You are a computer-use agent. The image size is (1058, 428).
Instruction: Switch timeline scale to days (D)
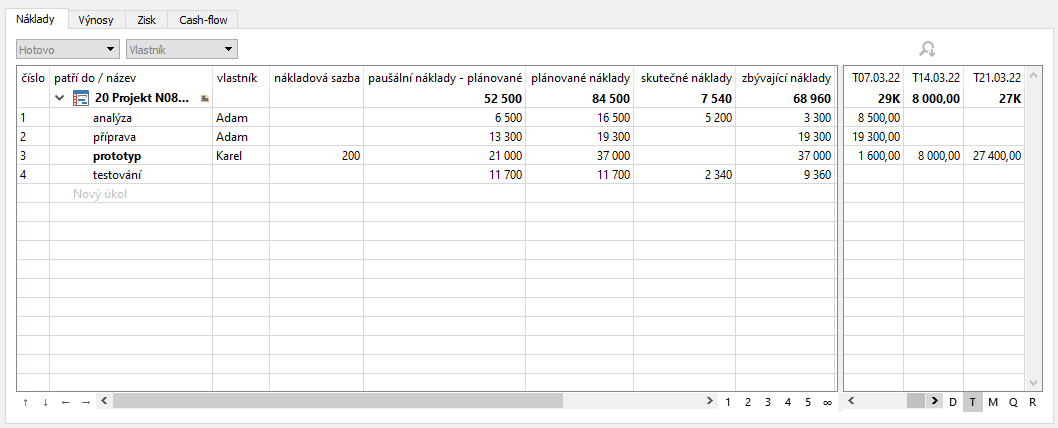pyautogui.click(x=953, y=402)
